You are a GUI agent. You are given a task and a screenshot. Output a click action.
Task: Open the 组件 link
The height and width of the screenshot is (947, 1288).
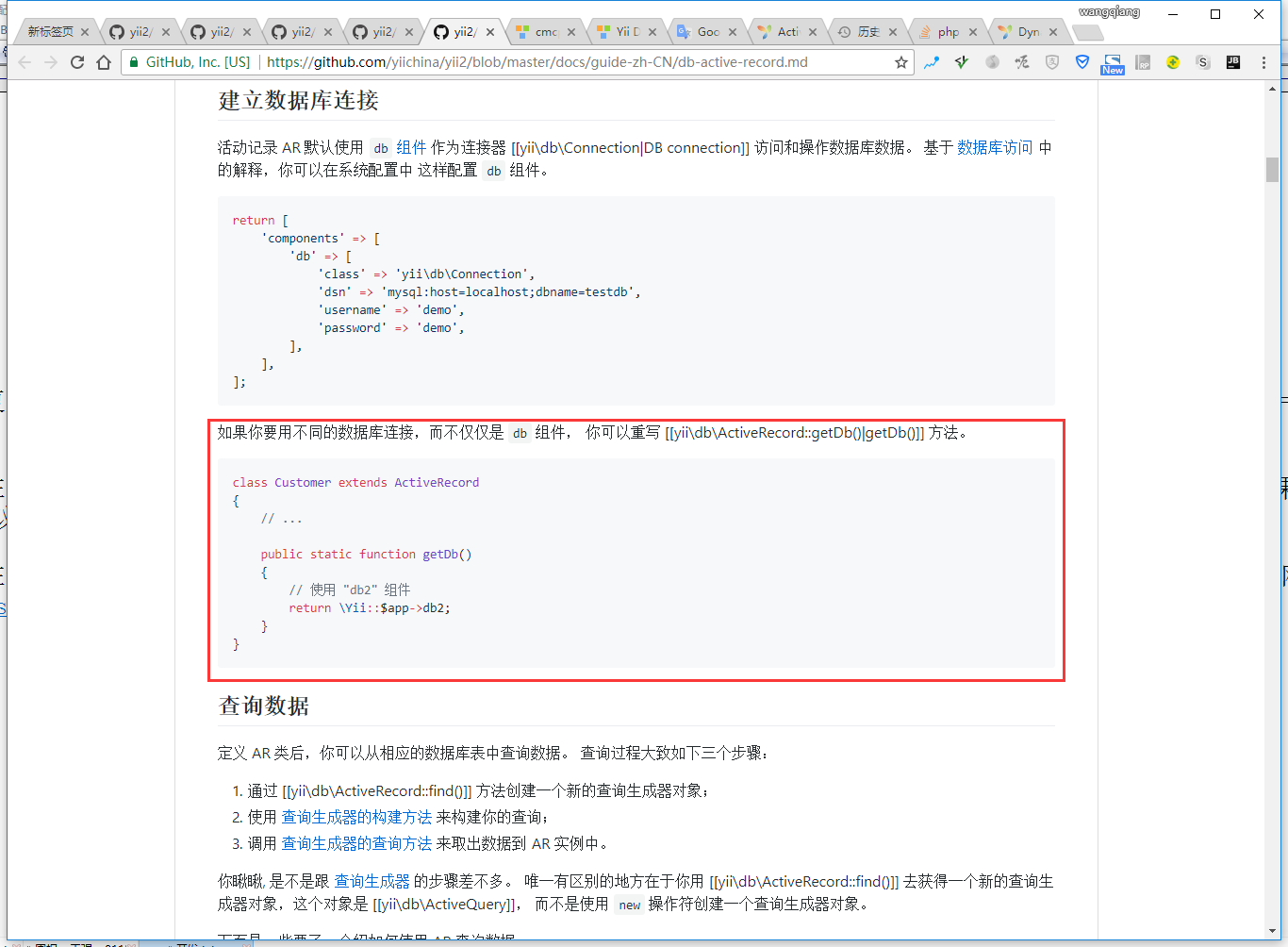pos(411,147)
